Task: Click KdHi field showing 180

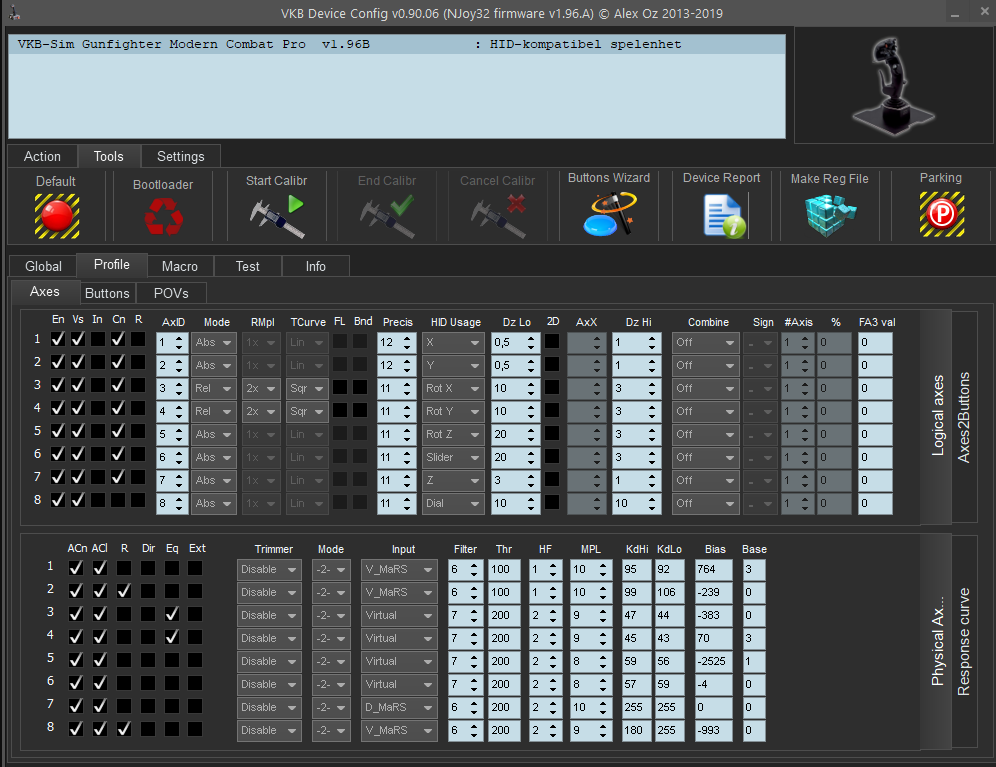Action: pyautogui.click(x=636, y=730)
